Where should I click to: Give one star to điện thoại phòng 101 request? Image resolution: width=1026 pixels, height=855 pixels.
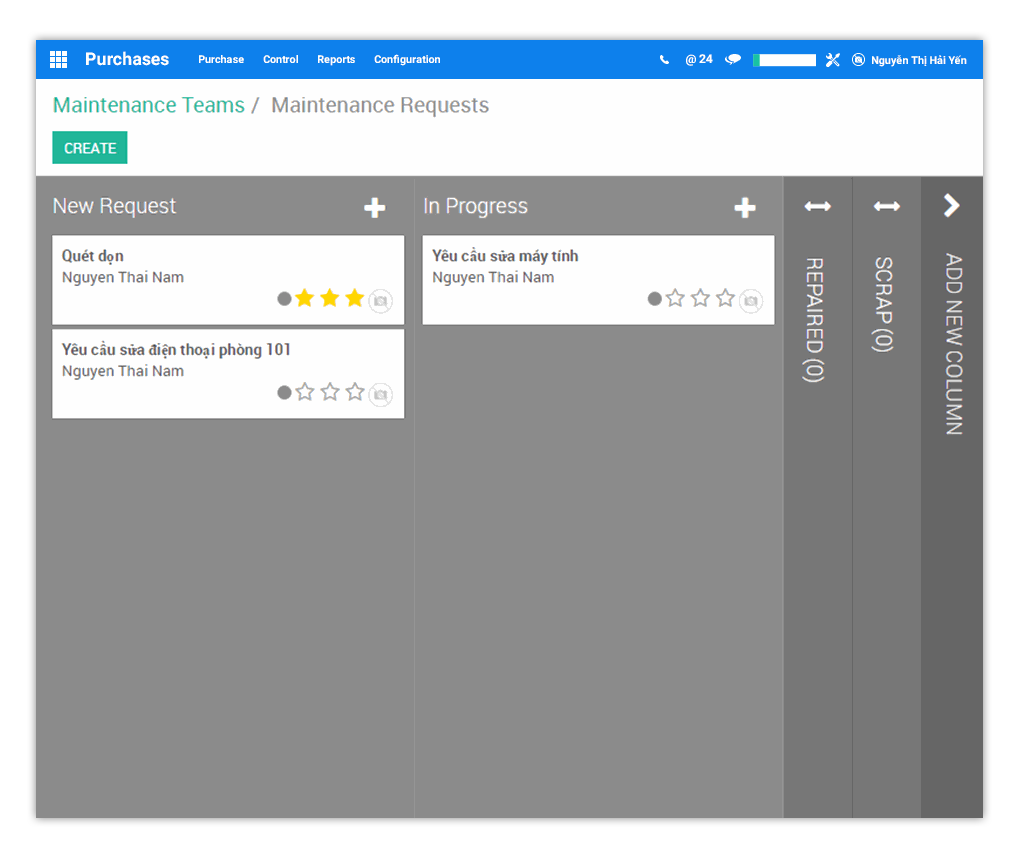click(x=305, y=392)
